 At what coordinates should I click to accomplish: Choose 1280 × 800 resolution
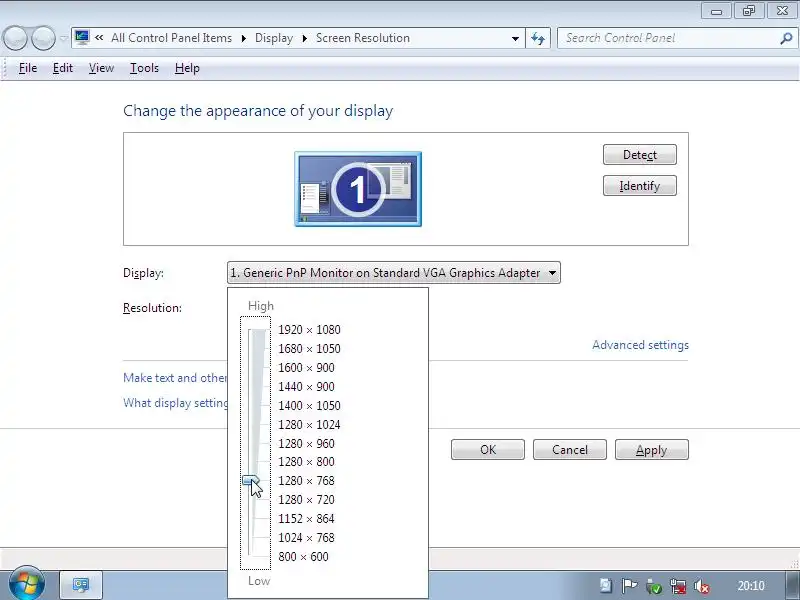click(306, 461)
